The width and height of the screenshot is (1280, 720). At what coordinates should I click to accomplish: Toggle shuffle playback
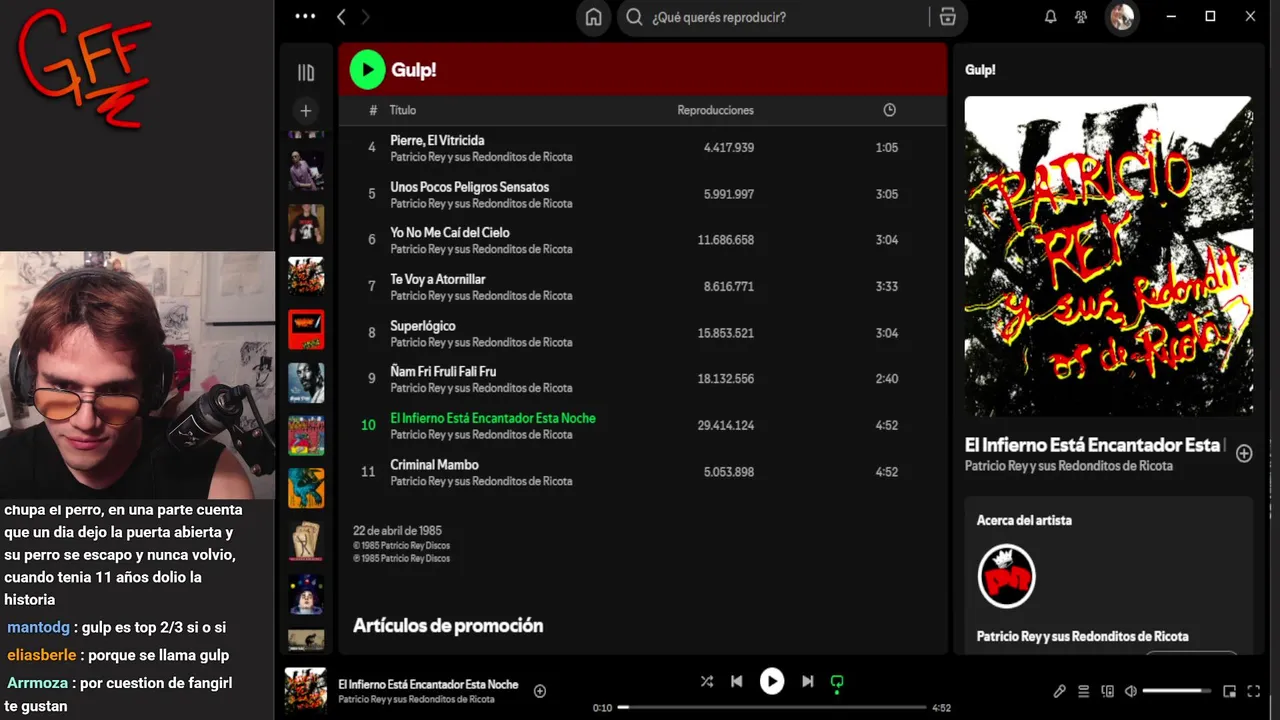coord(707,681)
